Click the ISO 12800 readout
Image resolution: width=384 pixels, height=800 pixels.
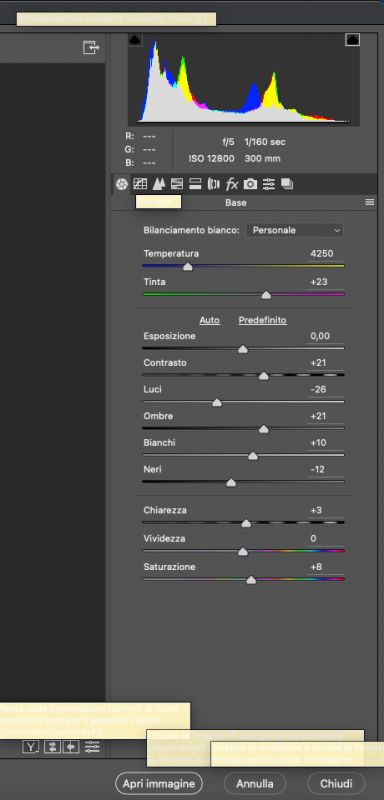click(x=212, y=159)
